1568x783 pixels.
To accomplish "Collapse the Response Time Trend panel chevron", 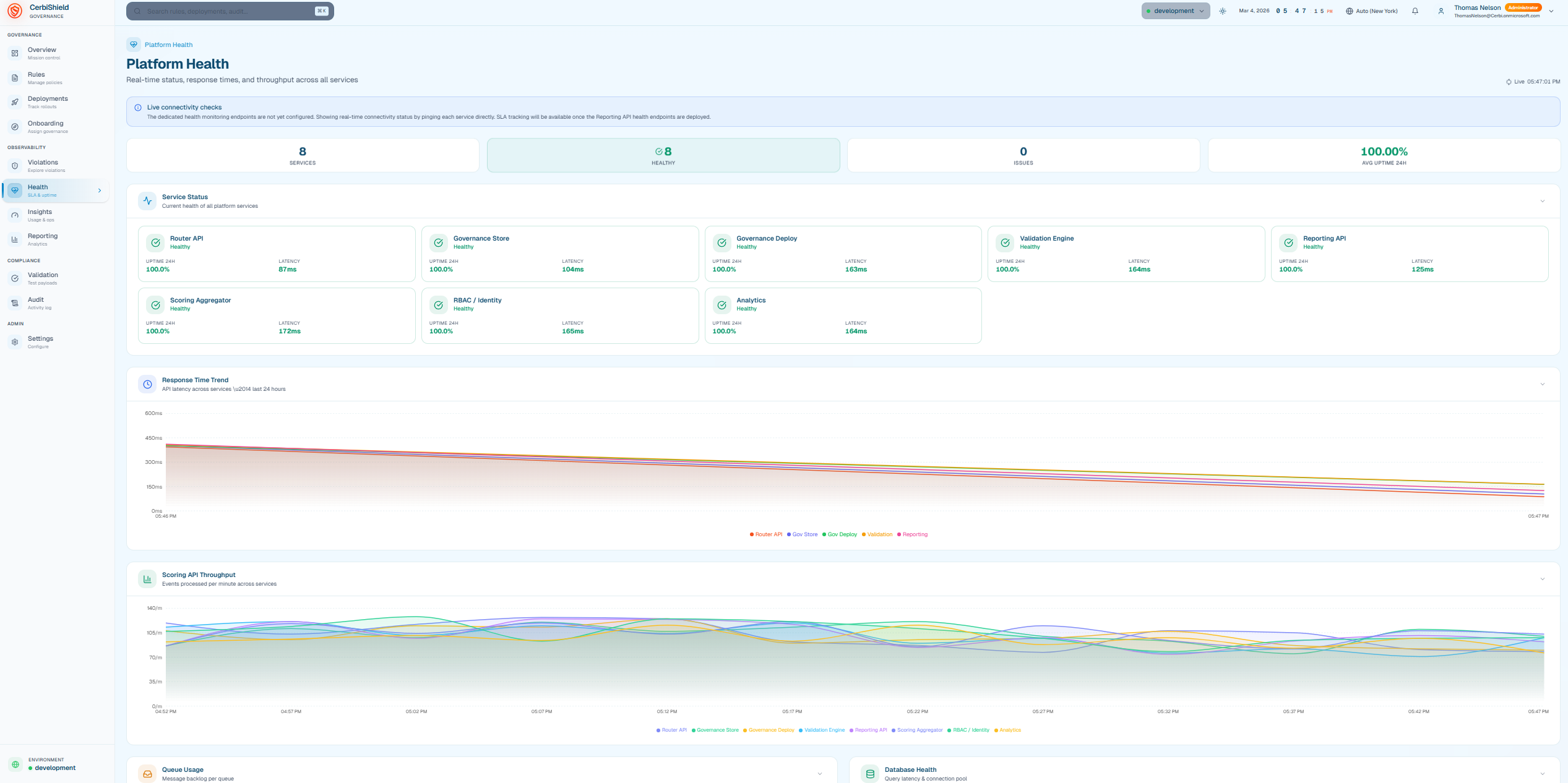I will [1542, 384].
